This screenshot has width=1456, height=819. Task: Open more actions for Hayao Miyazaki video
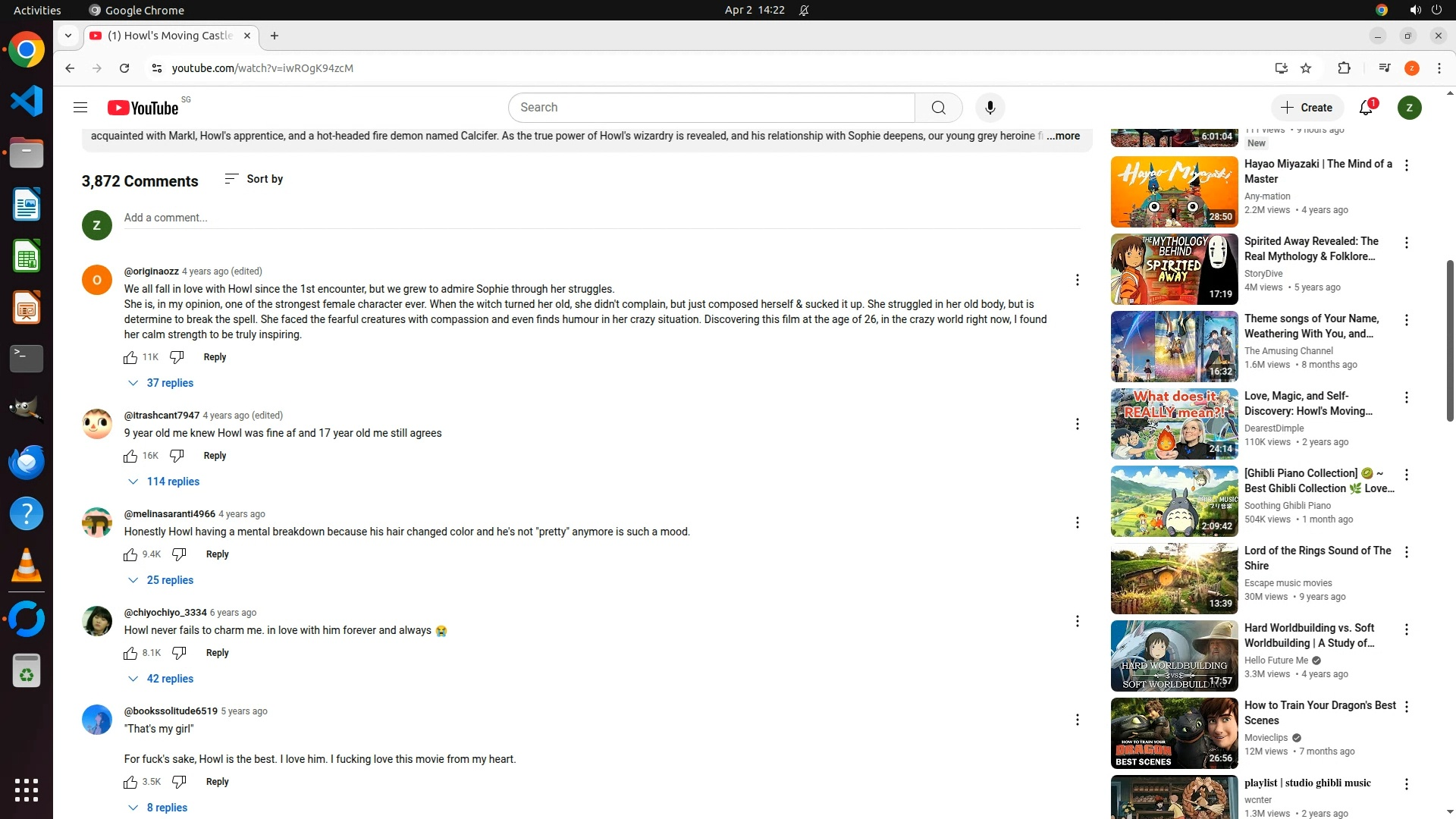point(1406,165)
